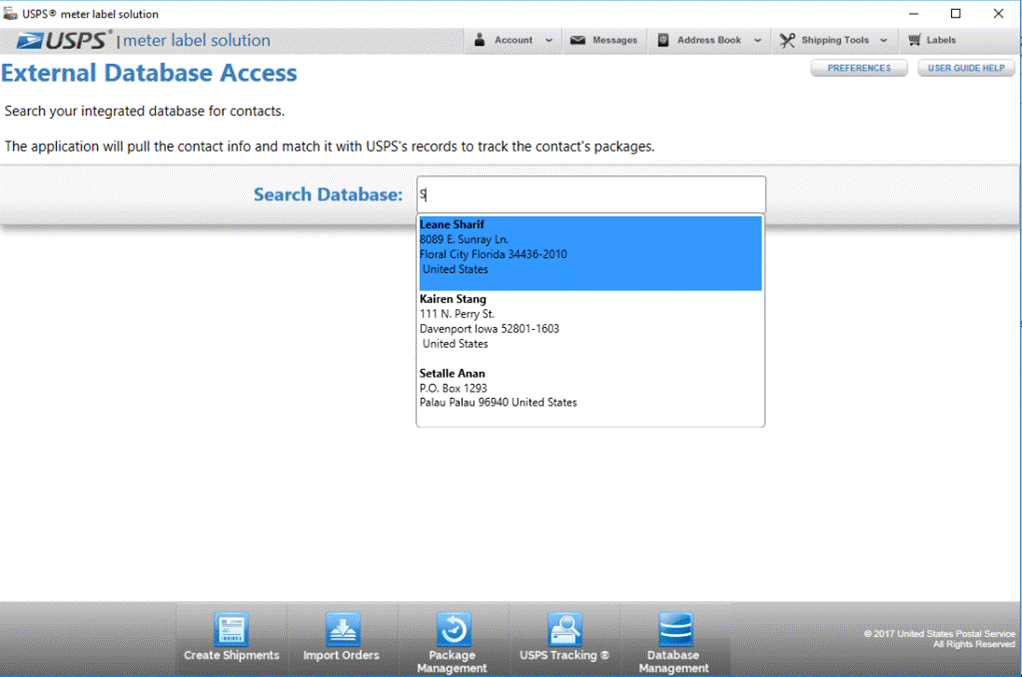Click the Account person icon
This screenshot has height=677, width=1022.
(x=479, y=40)
